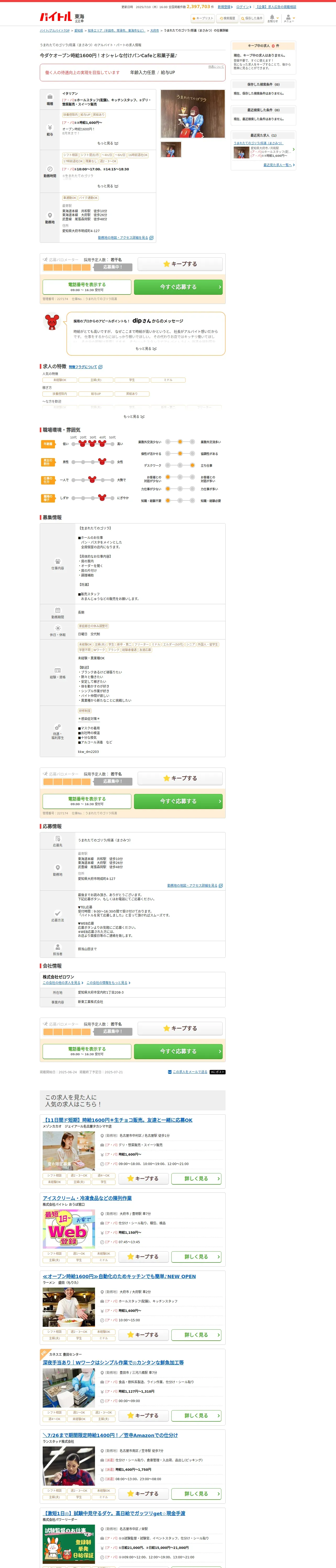Image resolution: width=336 pixels, height=1568 pixels.
Task: Click the Xにポスト share button
Action: (218, 1072)
